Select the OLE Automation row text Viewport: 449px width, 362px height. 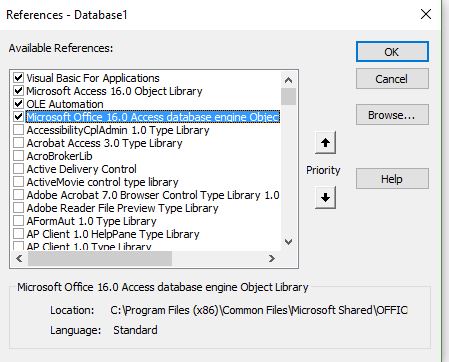[x=65, y=104]
